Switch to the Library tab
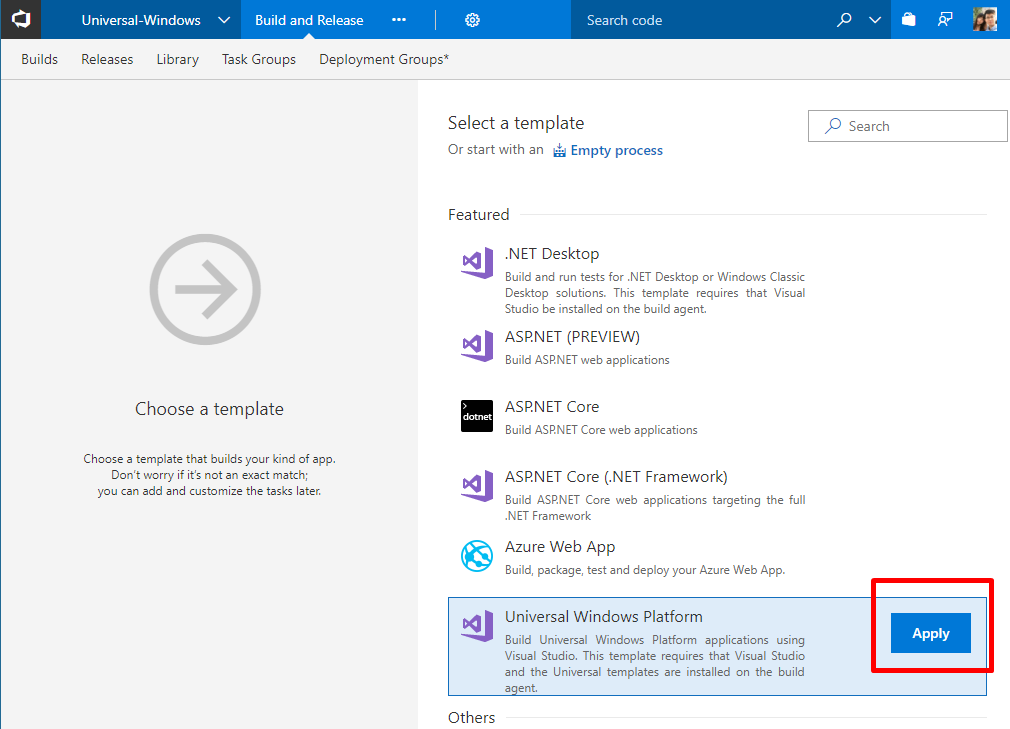The height and width of the screenshot is (729, 1010). [178, 59]
